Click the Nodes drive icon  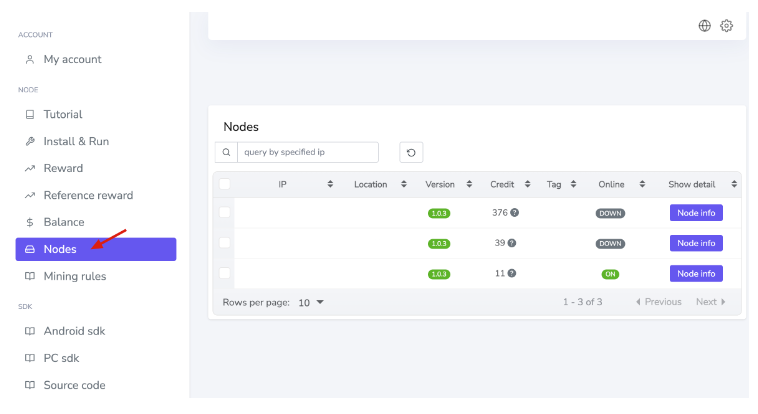(30, 249)
